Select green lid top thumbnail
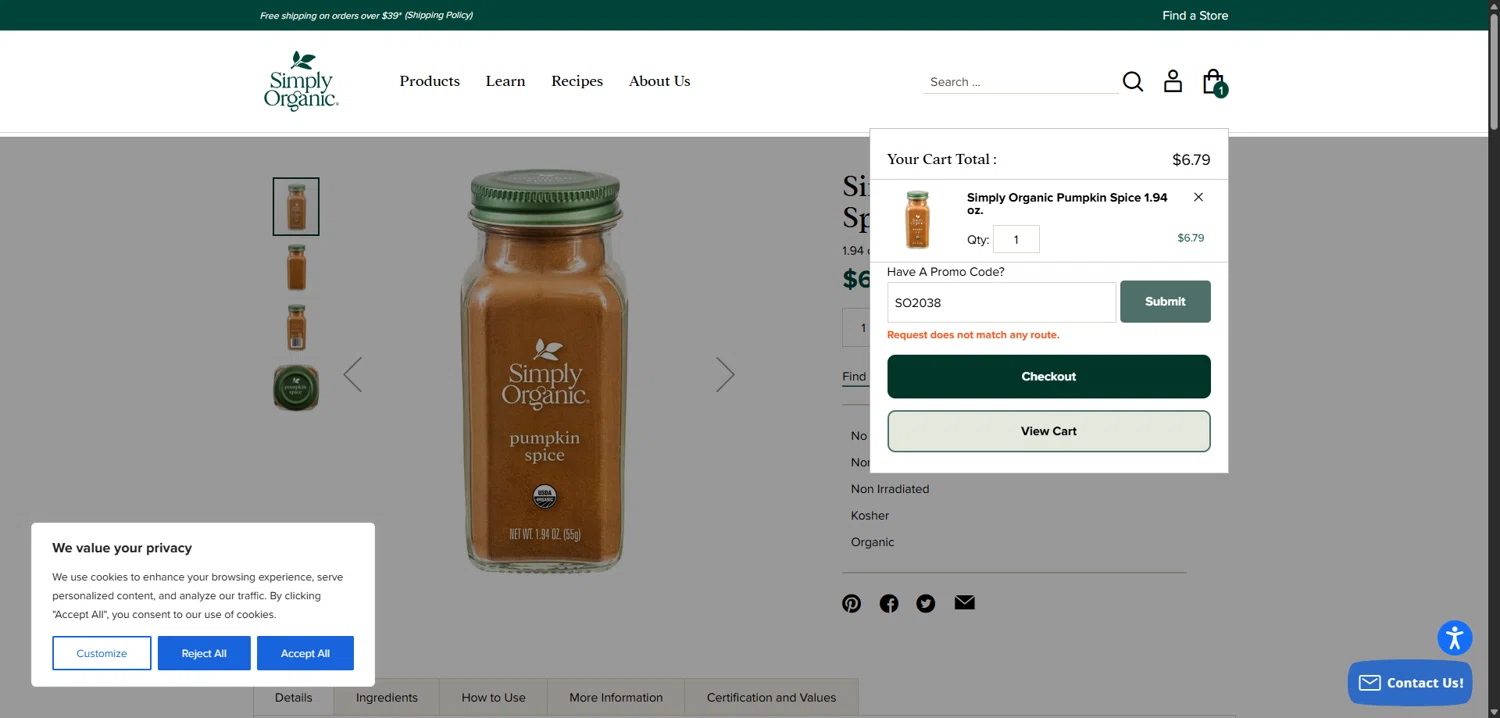Screen dimensions: 1500x718 296,387
